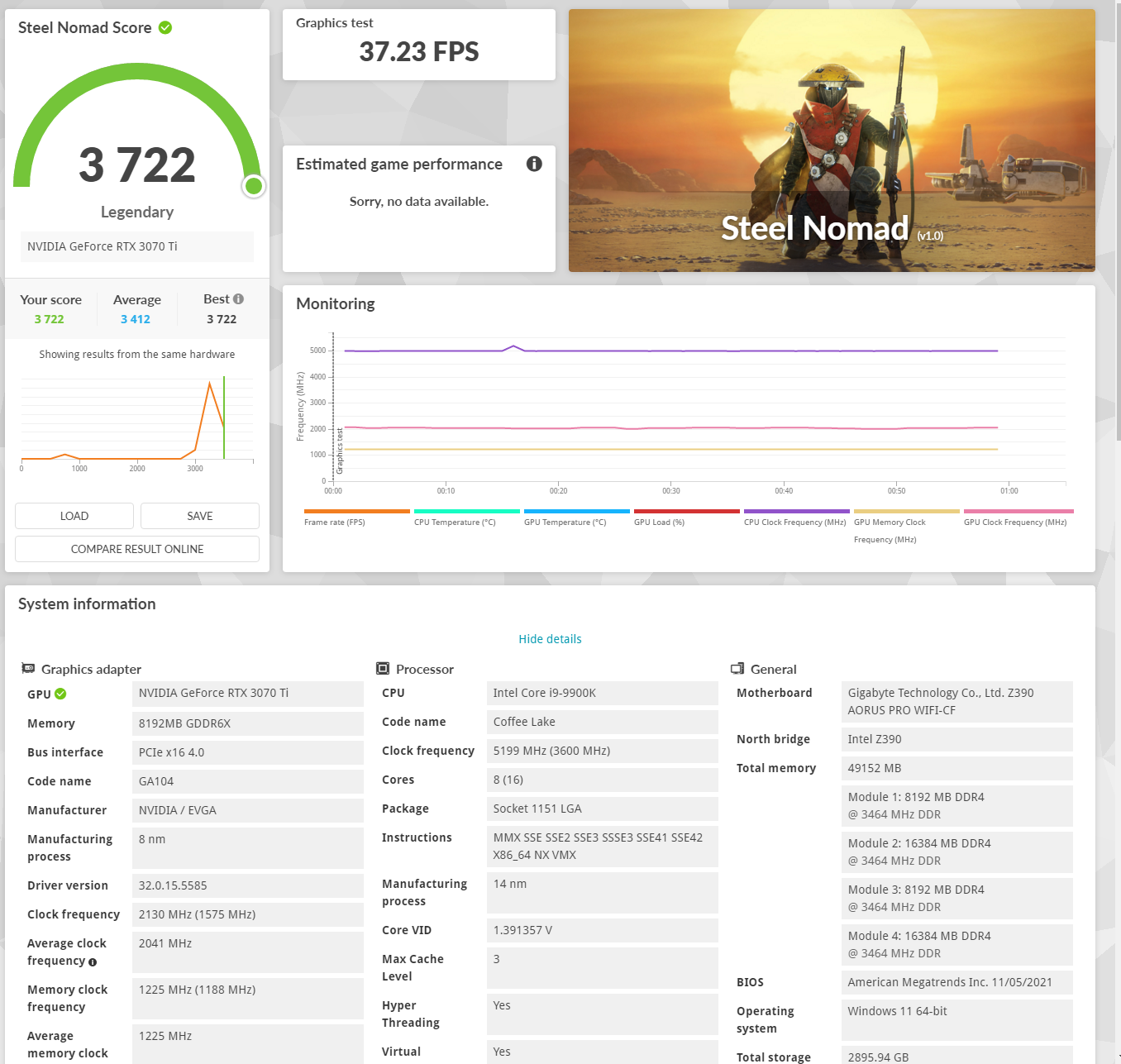Click Module 1: 8192 MB DDR4 entry
1121x1064 pixels.
click(957, 806)
